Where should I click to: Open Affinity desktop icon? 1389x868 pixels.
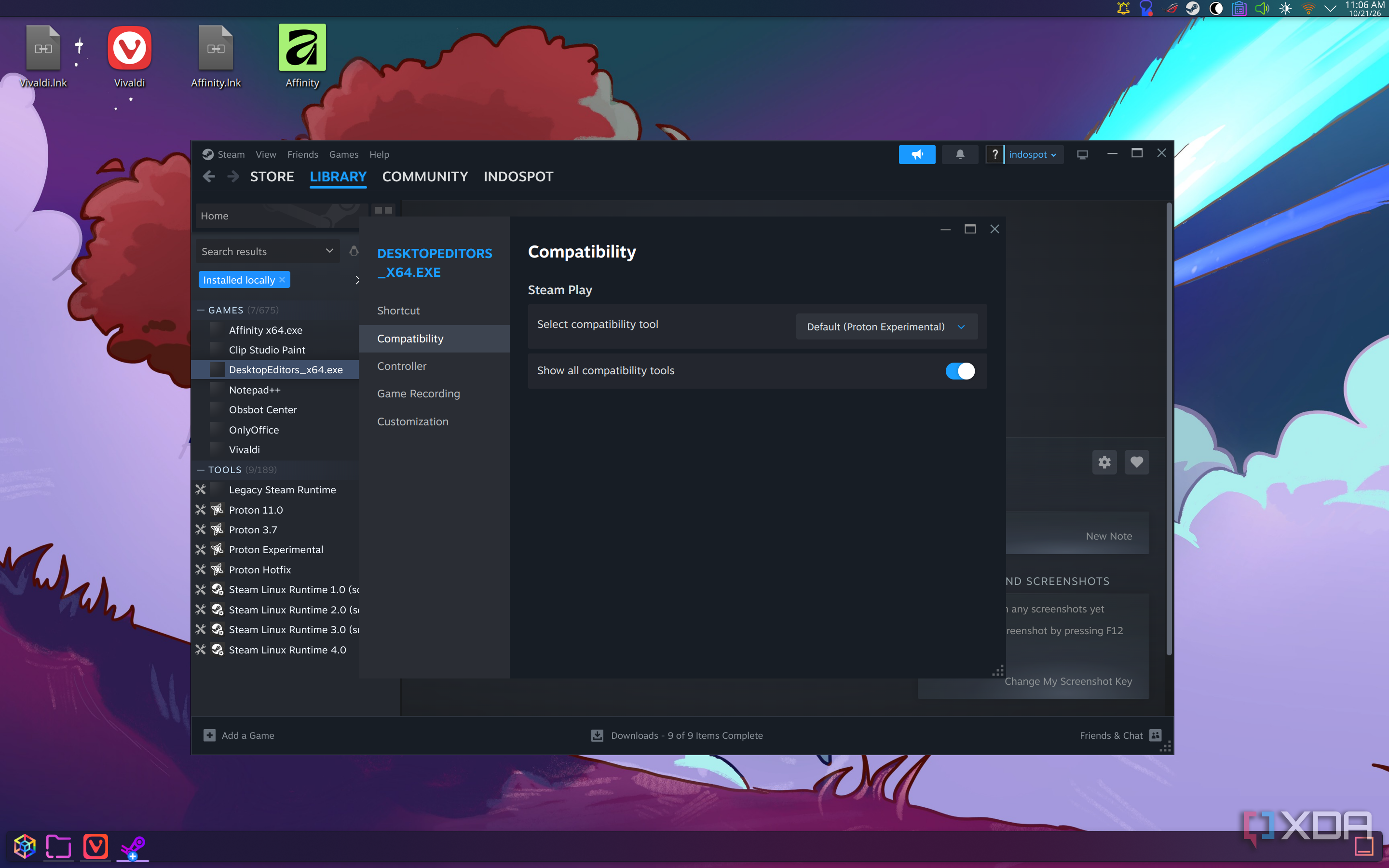(302, 56)
